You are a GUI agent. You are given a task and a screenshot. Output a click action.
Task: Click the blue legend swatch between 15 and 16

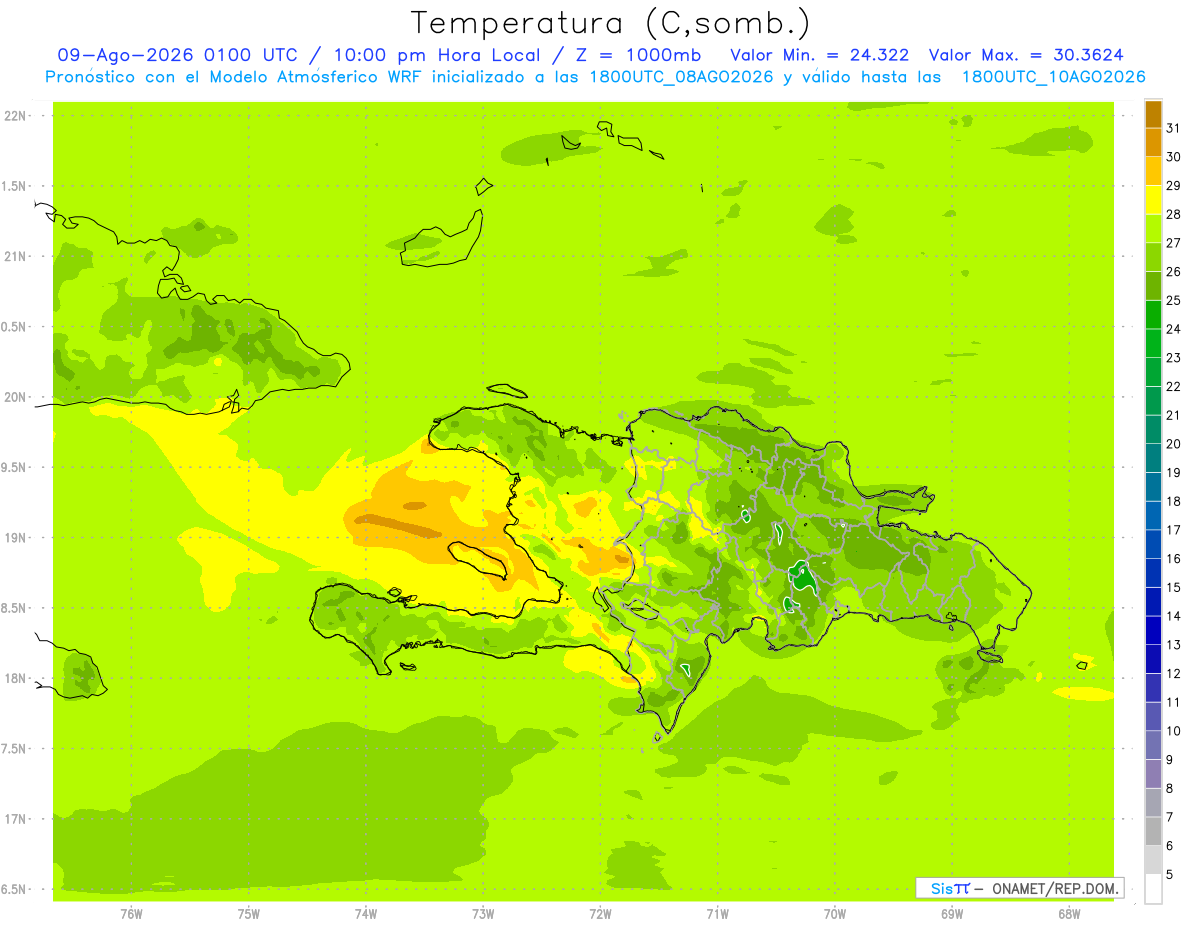pyautogui.click(x=1153, y=574)
